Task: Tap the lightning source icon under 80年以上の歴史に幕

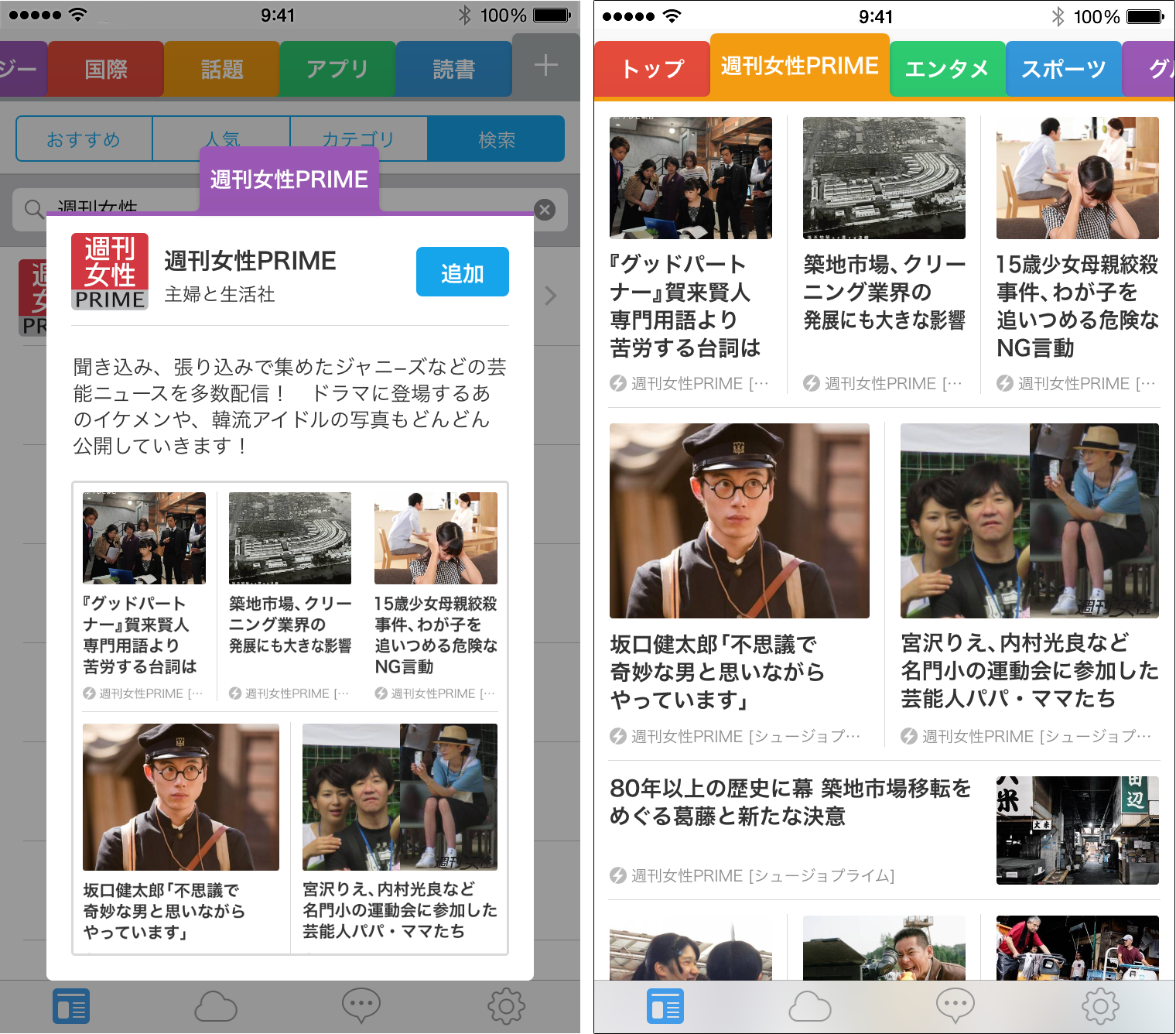Action: click(x=617, y=875)
